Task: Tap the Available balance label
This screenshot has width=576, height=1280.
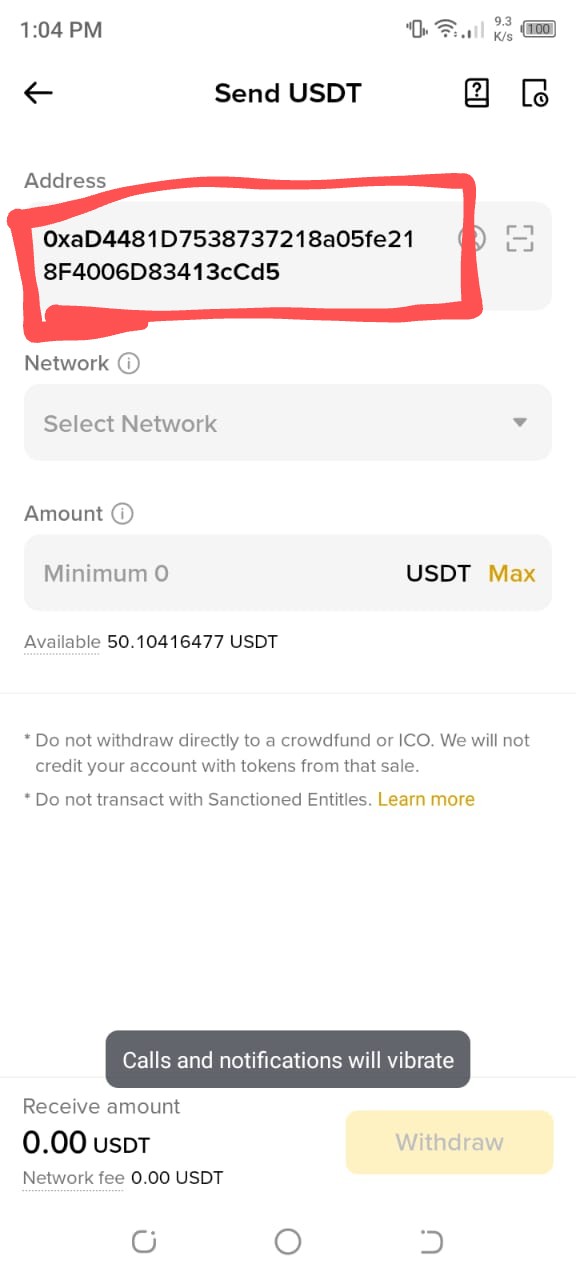Action: pos(62,641)
